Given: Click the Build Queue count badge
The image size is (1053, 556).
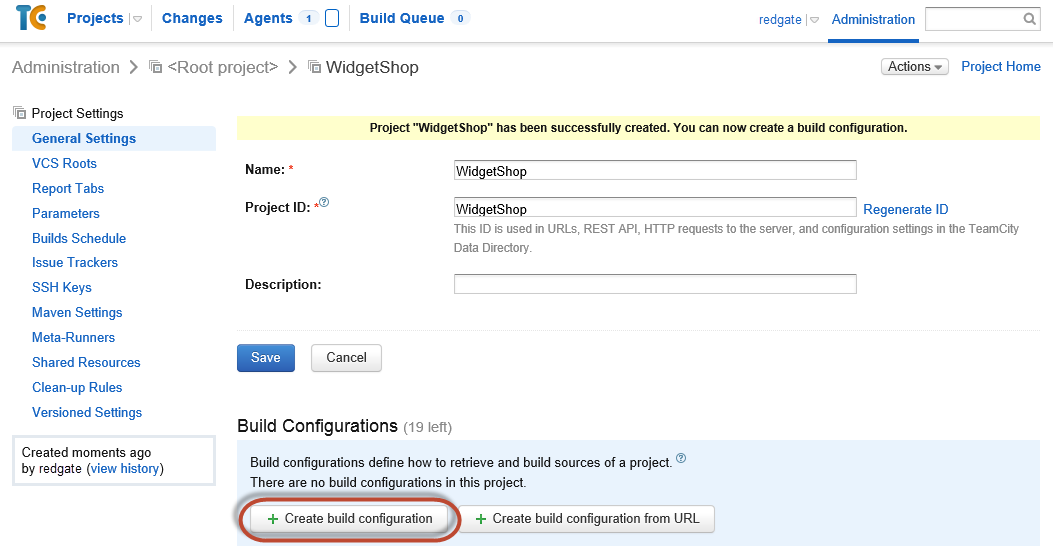Looking at the screenshot, I should (460, 18).
